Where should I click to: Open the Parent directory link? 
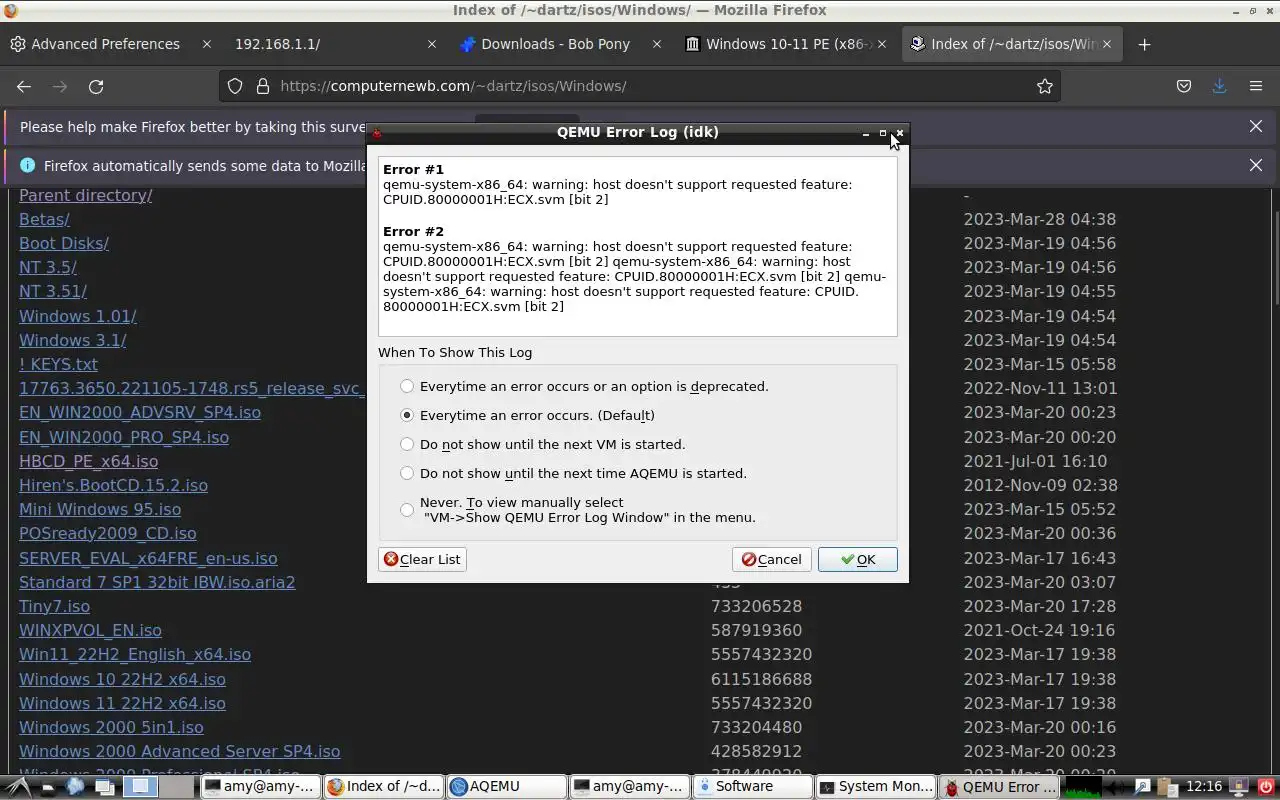click(x=85, y=195)
